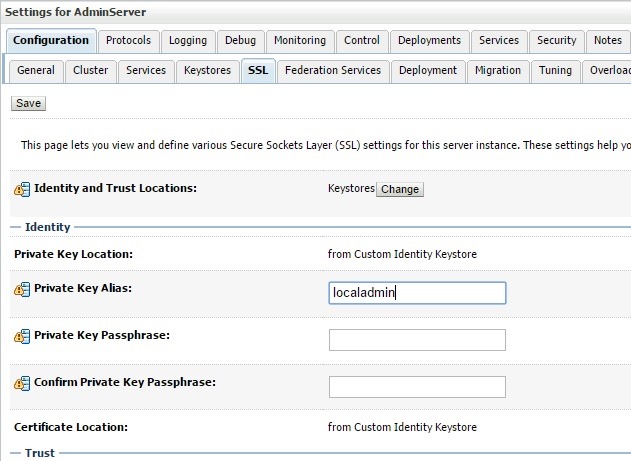Screen dimensions: 631x461
Task: Click the Confirm Private Key Passphrase field
Action: coord(417,387)
